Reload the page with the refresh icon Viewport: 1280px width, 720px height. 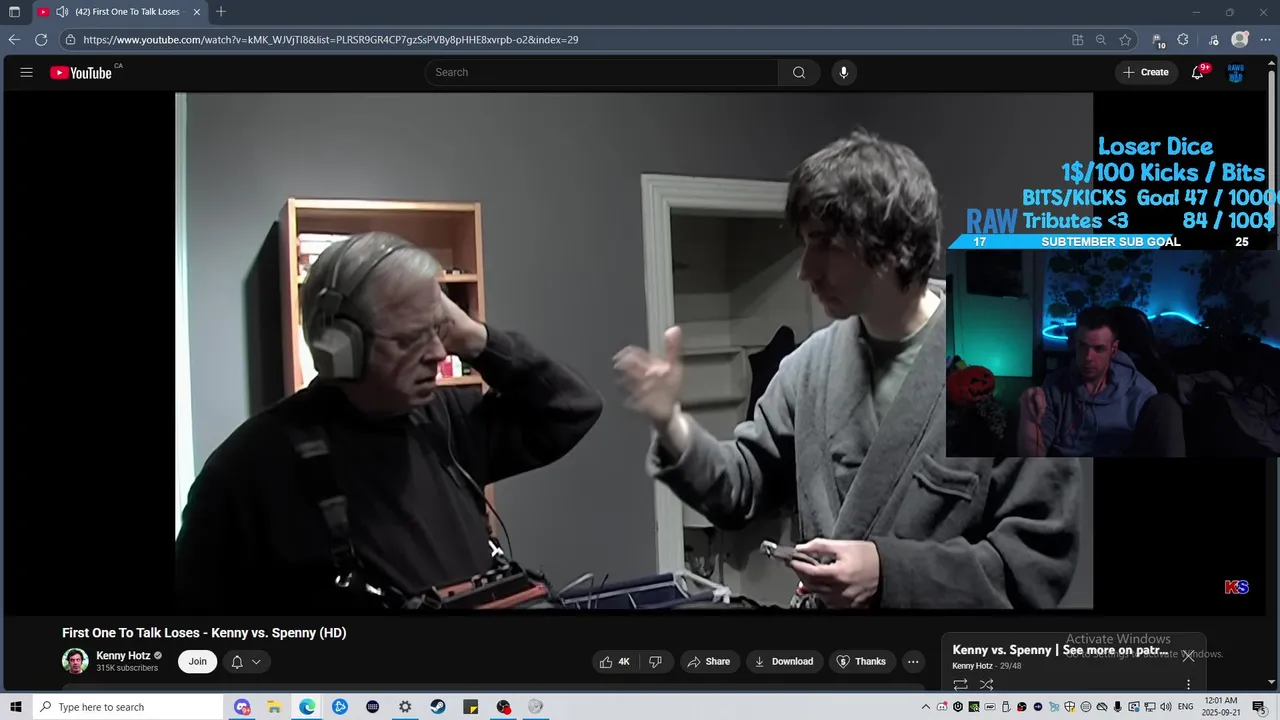coord(41,40)
